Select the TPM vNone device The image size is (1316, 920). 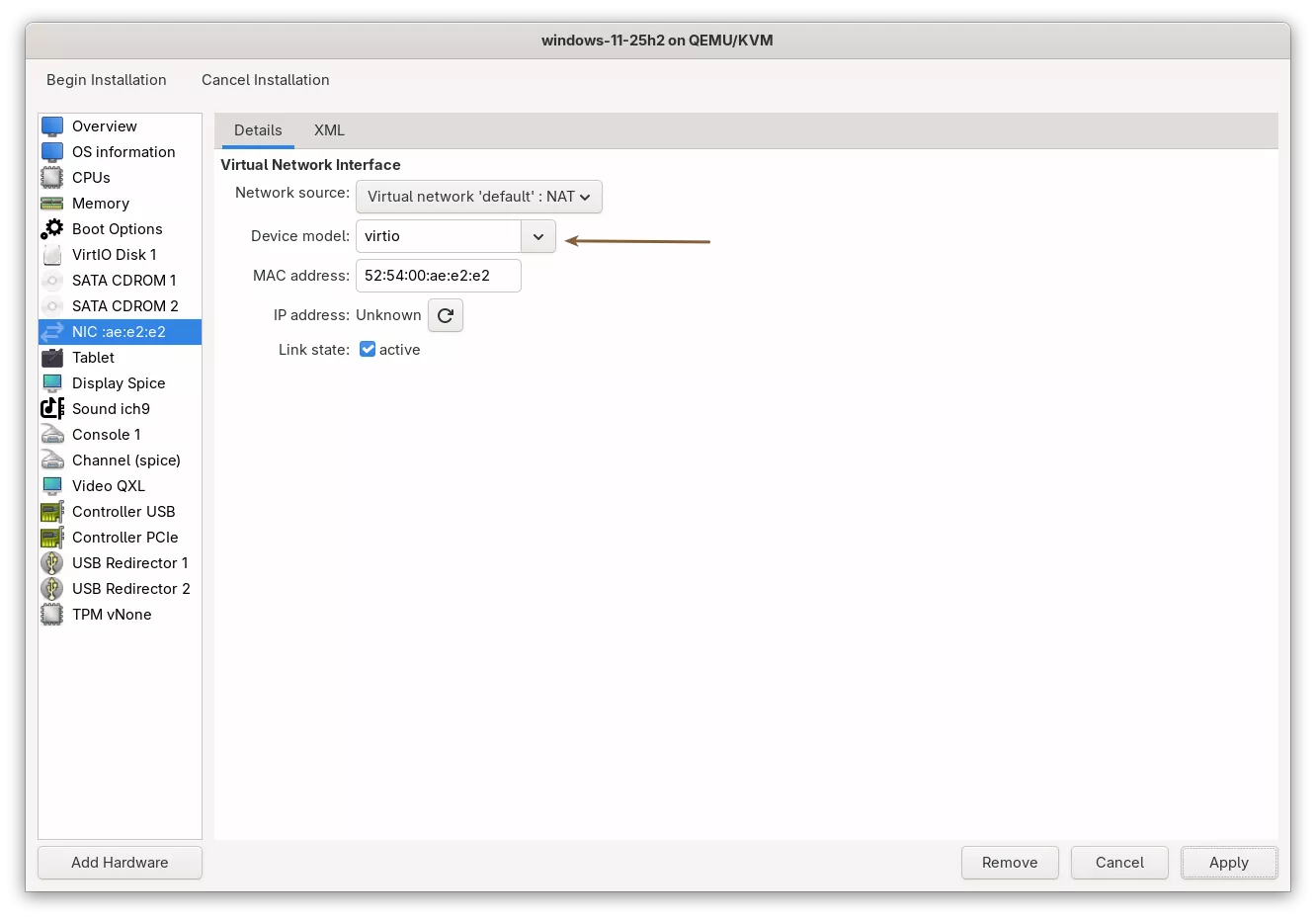[x=112, y=614]
